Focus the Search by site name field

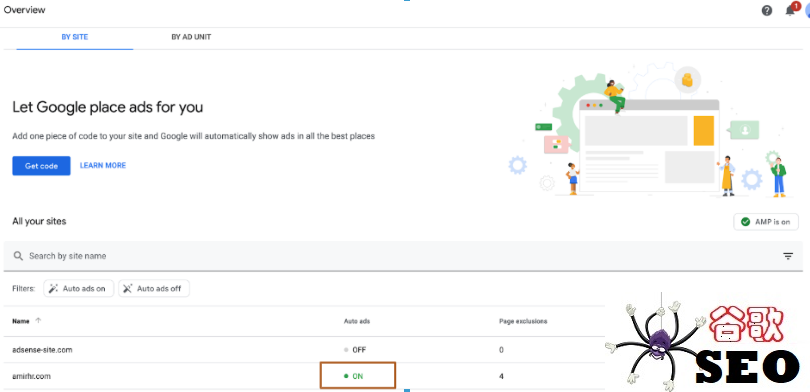click(x=403, y=256)
